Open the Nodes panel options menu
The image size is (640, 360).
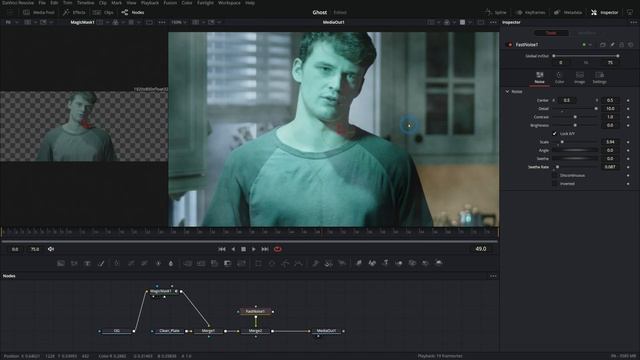(x=493, y=276)
